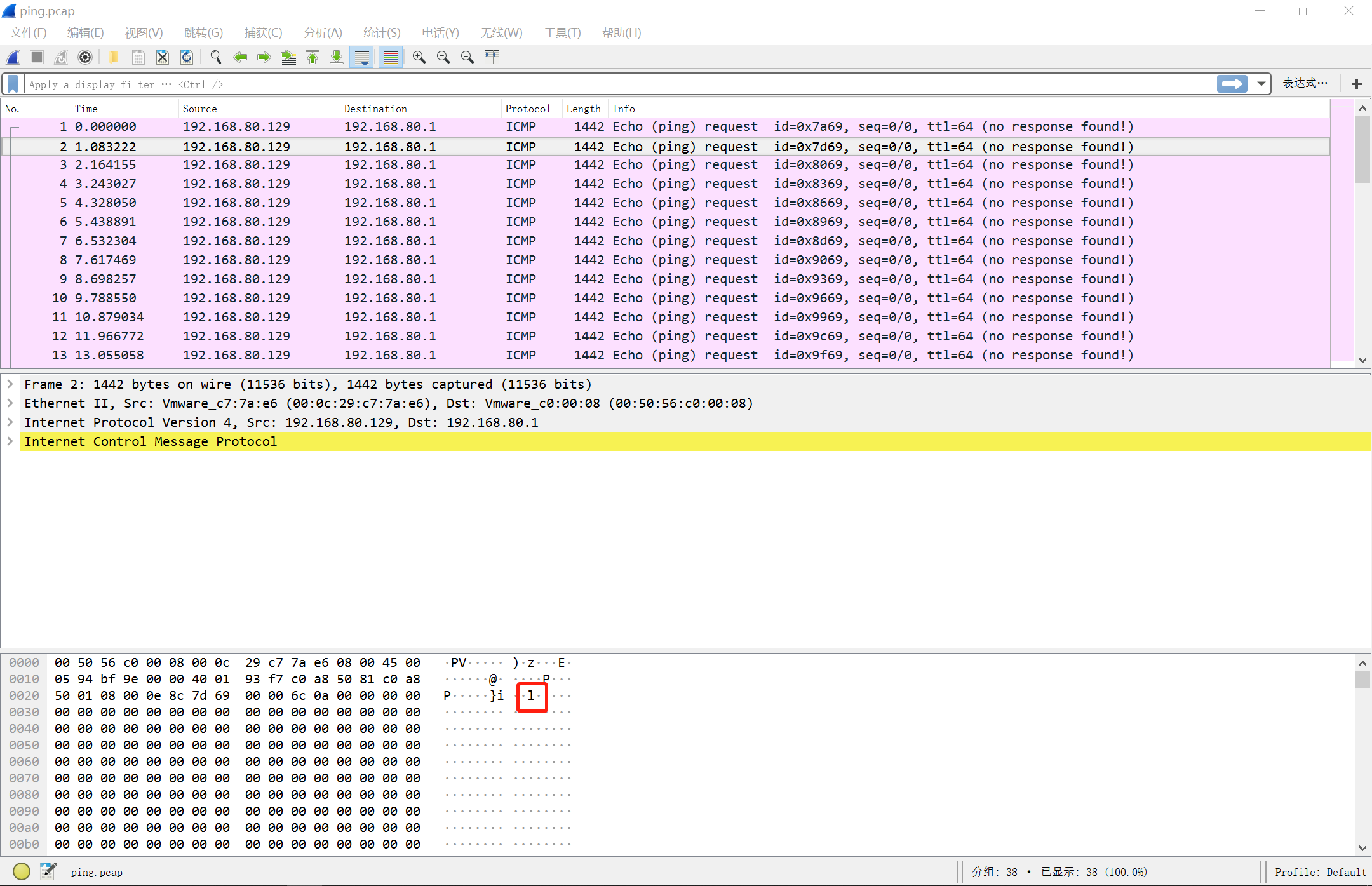Open the display filter bookmarks
Viewport: 1372px width, 886px height.
pyautogui.click(x=13, y=83)
